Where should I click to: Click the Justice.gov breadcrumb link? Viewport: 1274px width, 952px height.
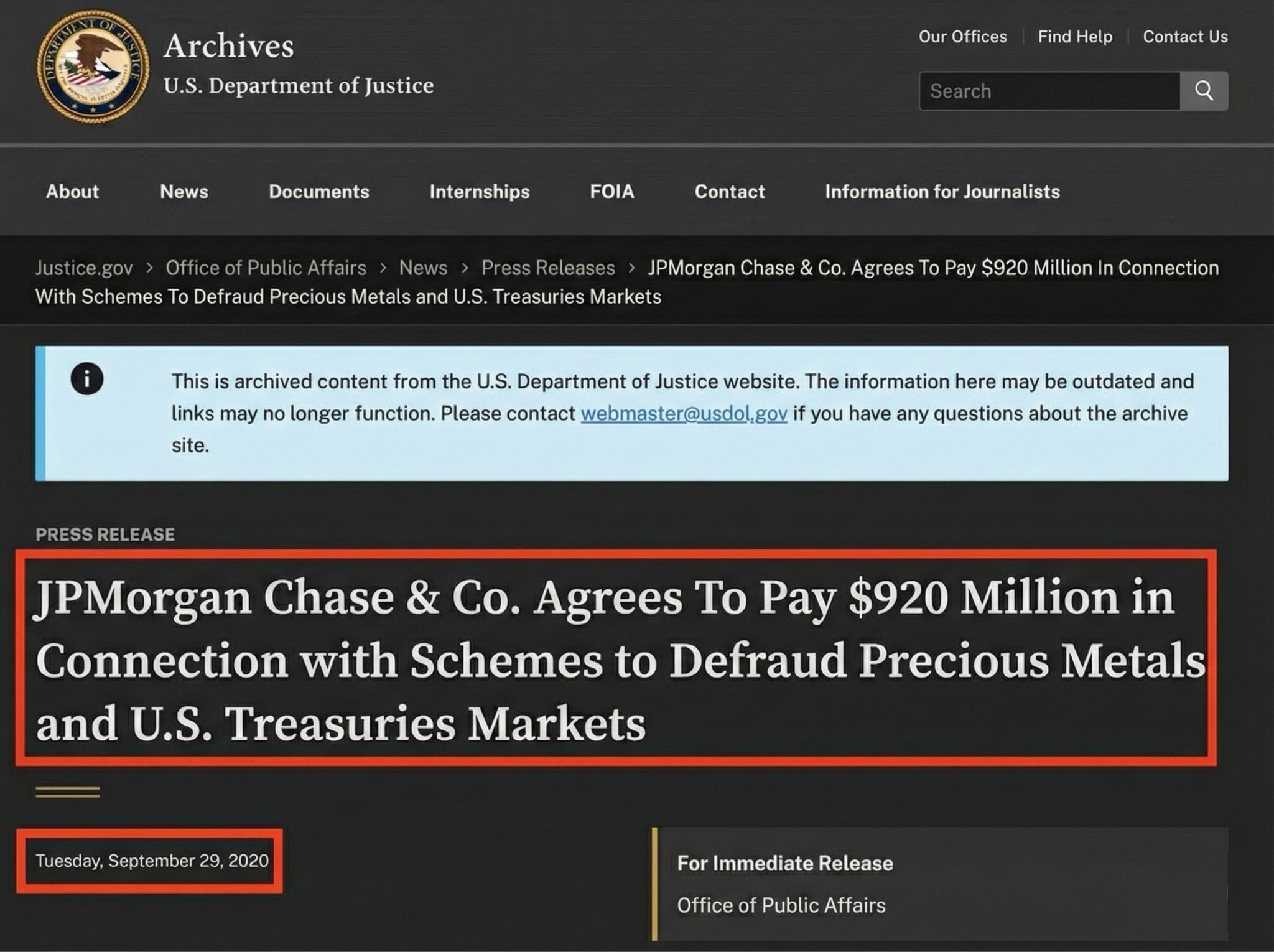pos(84,268)
